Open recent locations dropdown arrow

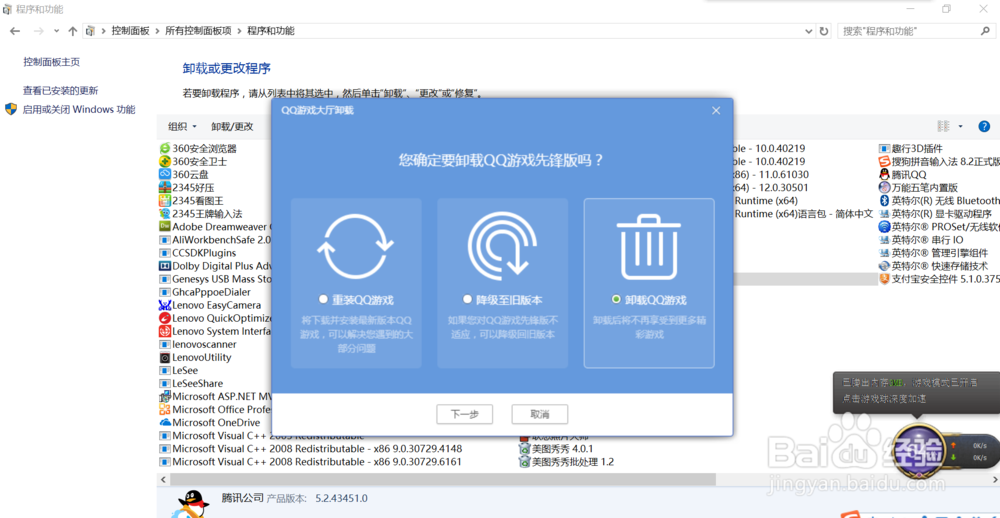[56, 31]
